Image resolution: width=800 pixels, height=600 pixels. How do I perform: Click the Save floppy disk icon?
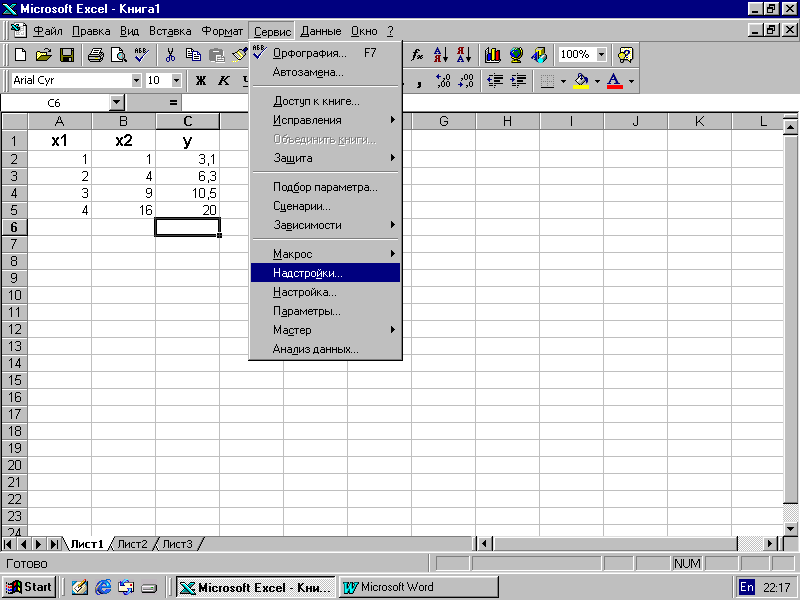67,55
